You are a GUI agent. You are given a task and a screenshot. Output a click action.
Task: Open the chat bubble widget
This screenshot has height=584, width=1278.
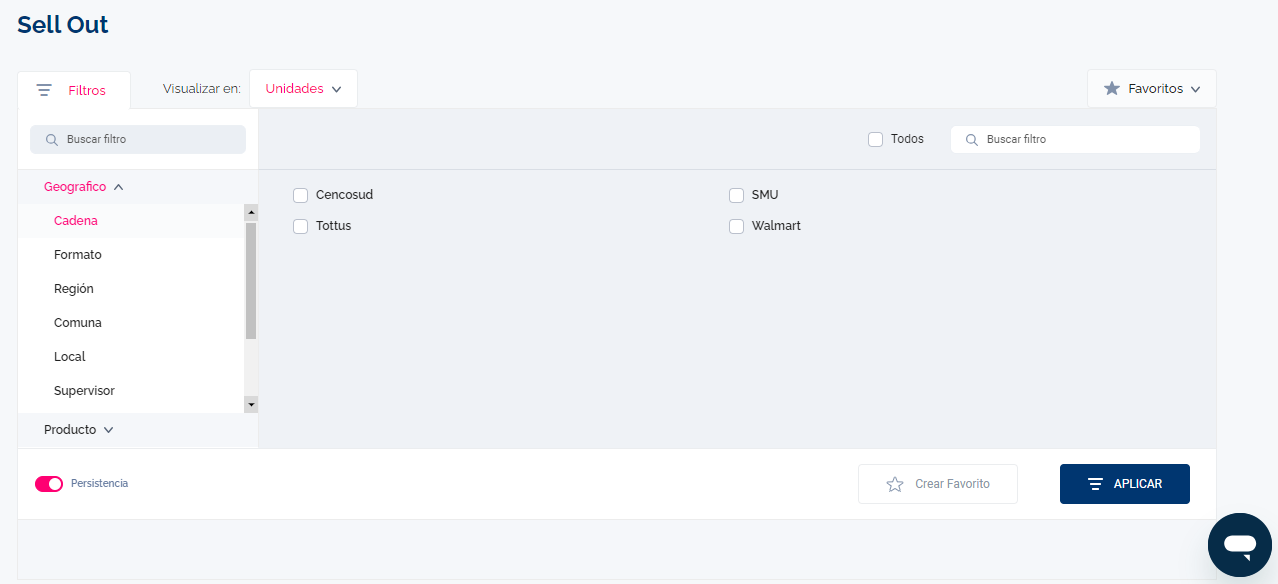pos(1239,545)
